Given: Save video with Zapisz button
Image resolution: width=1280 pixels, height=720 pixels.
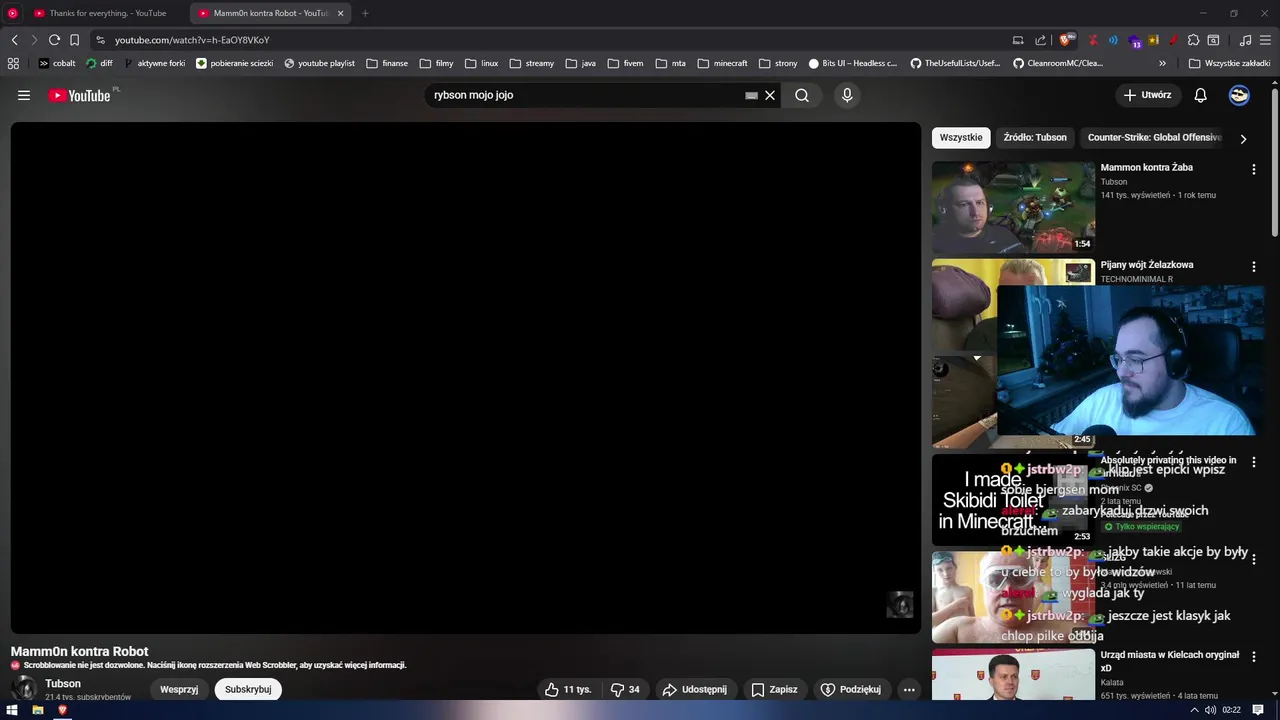Looking at the screenshot, I should [775, 689].
